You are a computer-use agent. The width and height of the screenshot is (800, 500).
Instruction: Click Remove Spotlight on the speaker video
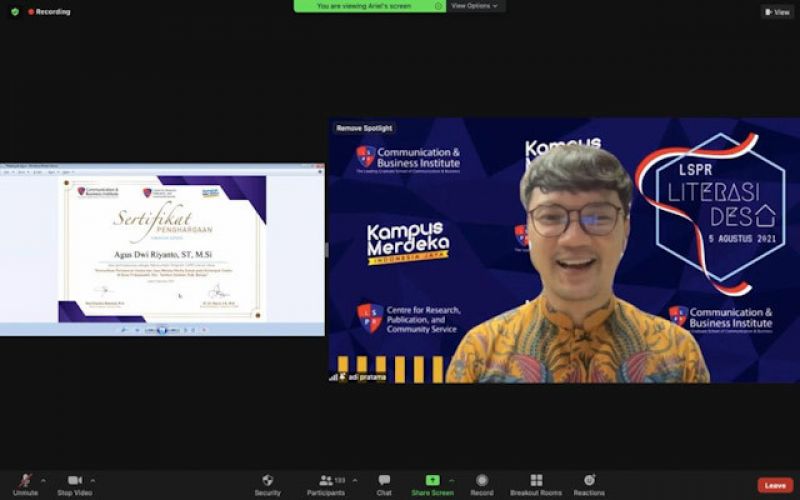[364, 128]
